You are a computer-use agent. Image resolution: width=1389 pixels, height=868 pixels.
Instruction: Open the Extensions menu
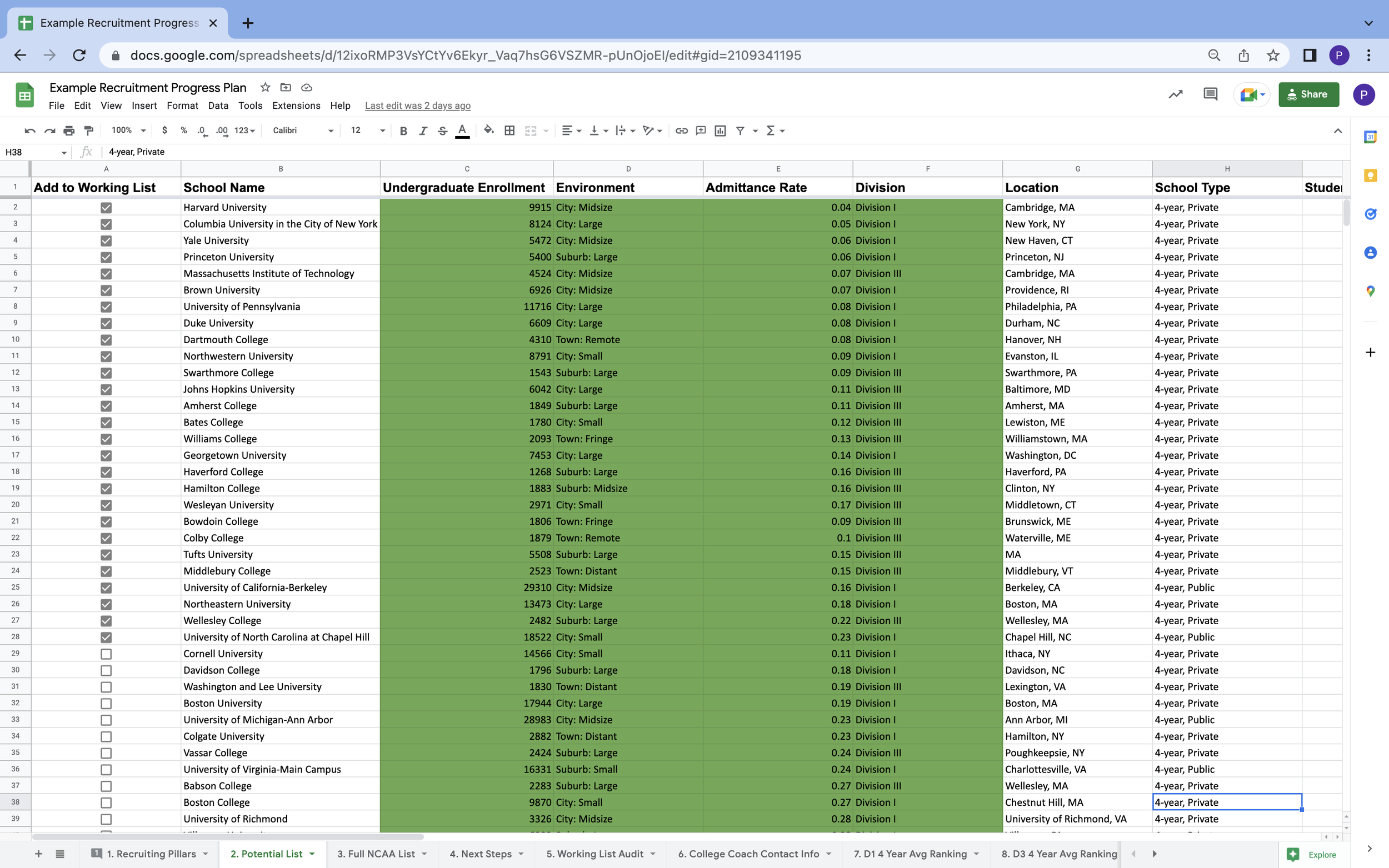(296, 106)
